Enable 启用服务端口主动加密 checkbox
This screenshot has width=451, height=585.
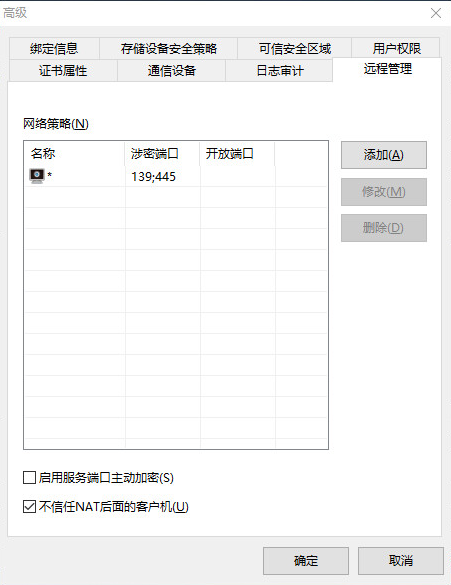coord(29,478)
